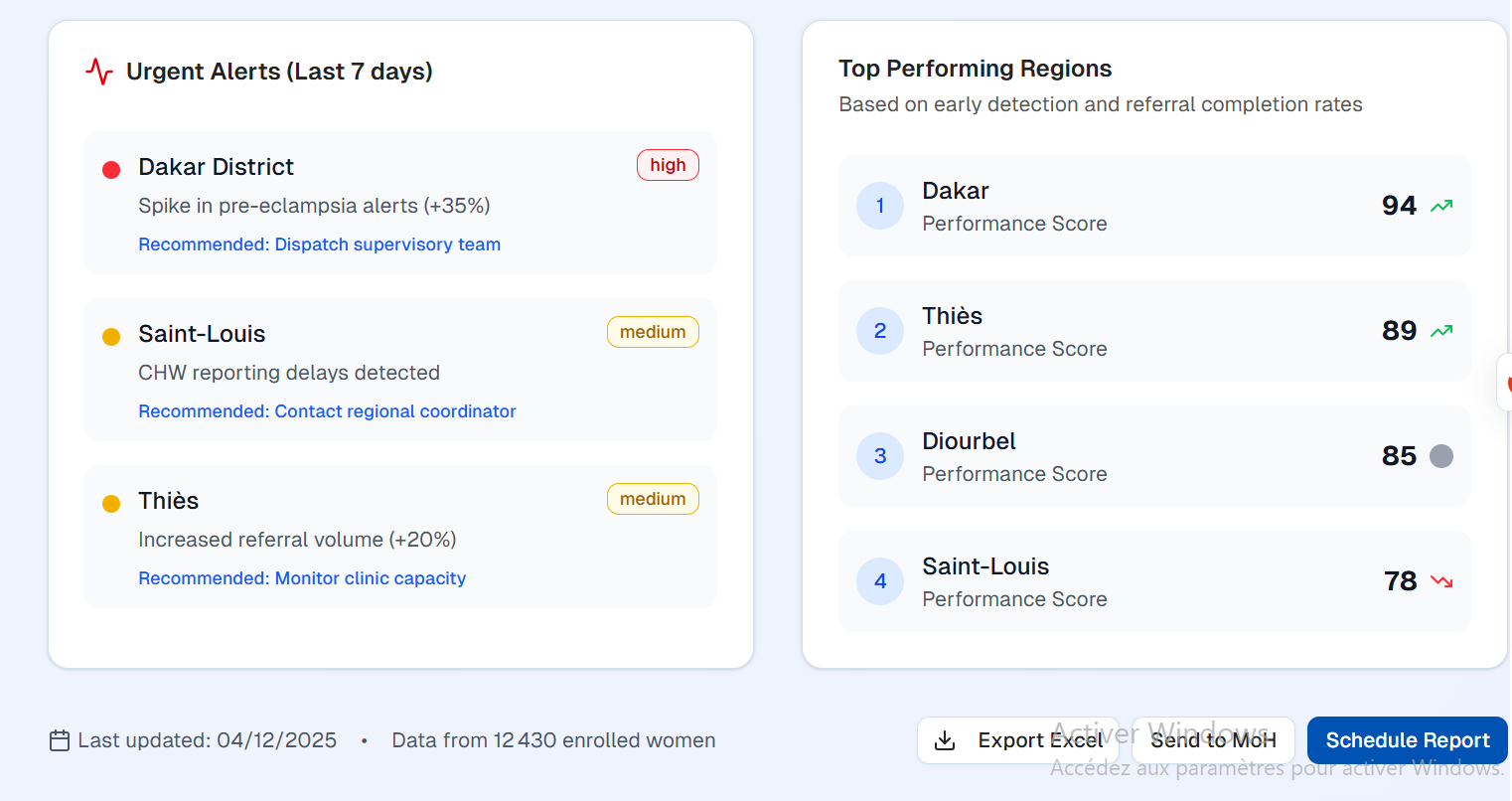
Task: Click the gray neutral indicator for Diourbel
Action: [x=1441, y=456]
